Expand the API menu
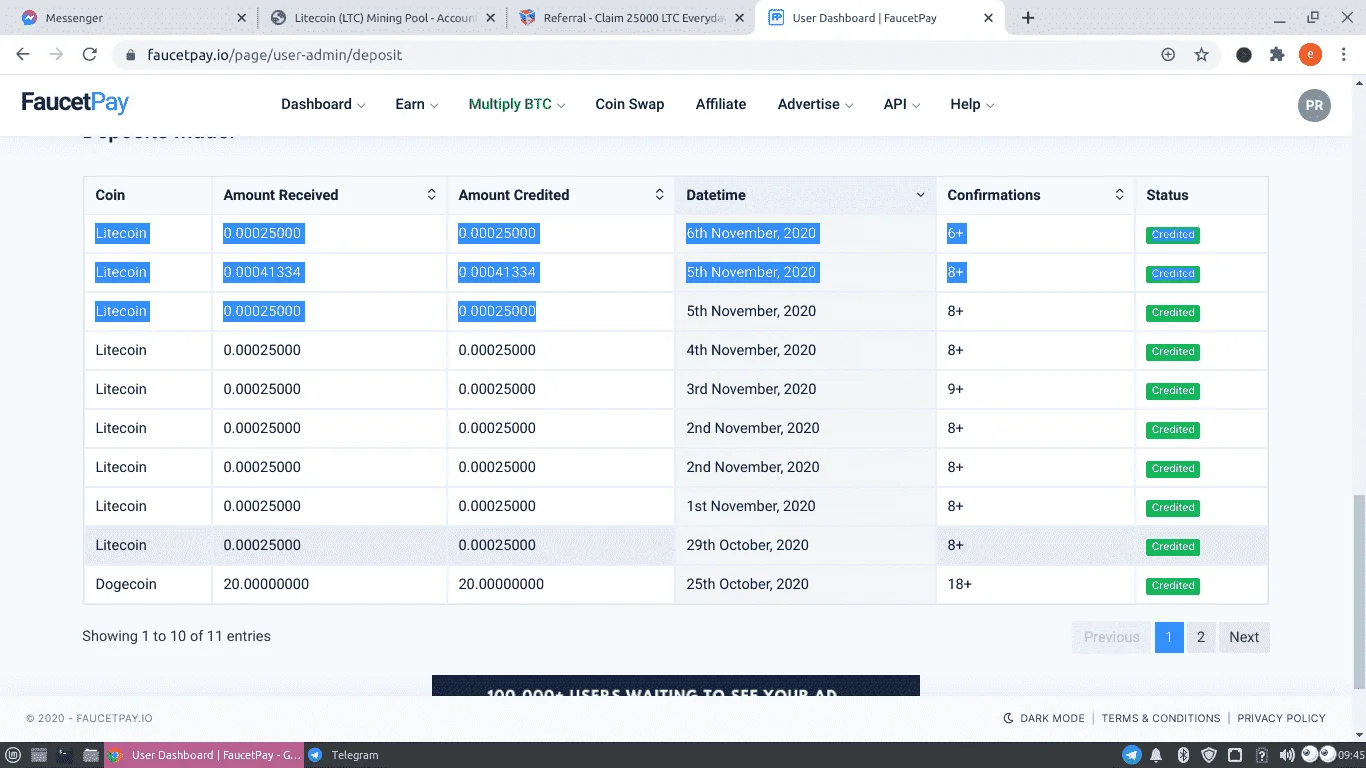This screenshot has width=1366, height=768. point(902,104)
